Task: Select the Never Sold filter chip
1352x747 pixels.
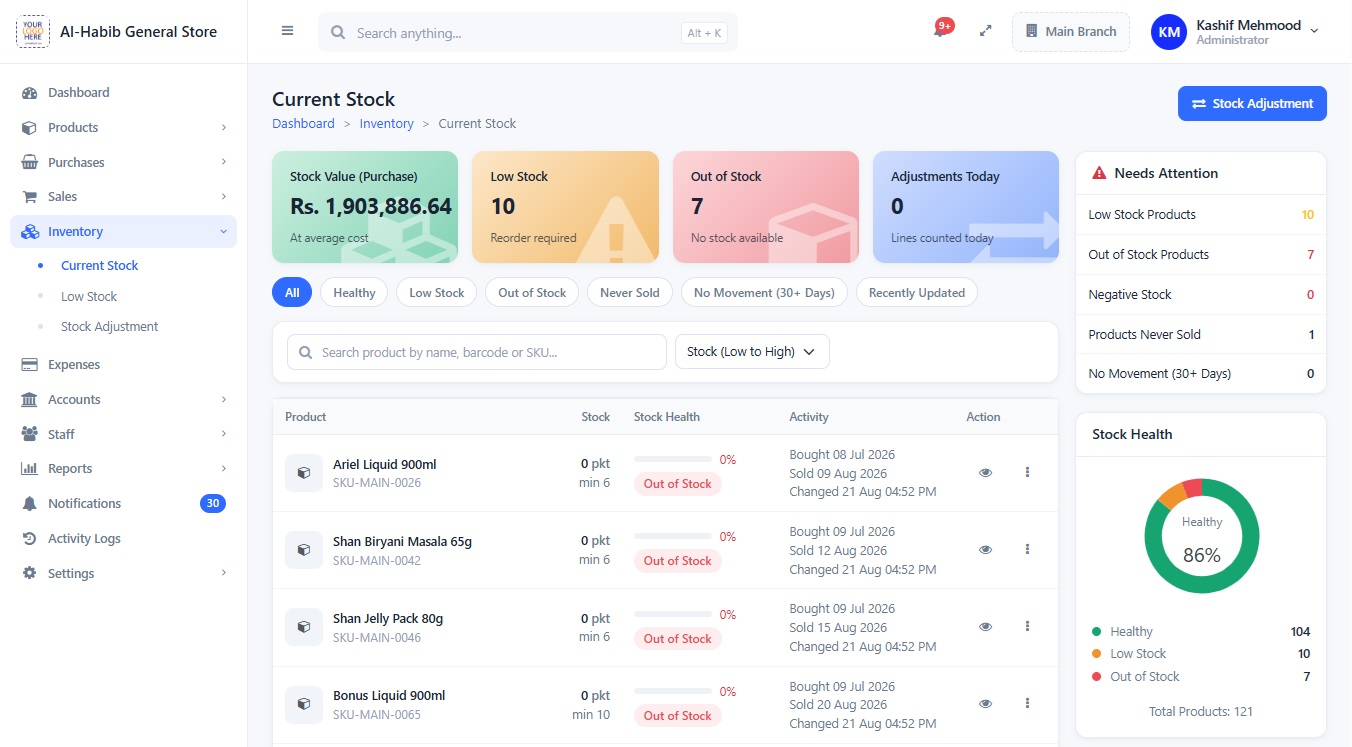Action: (630, 293)
